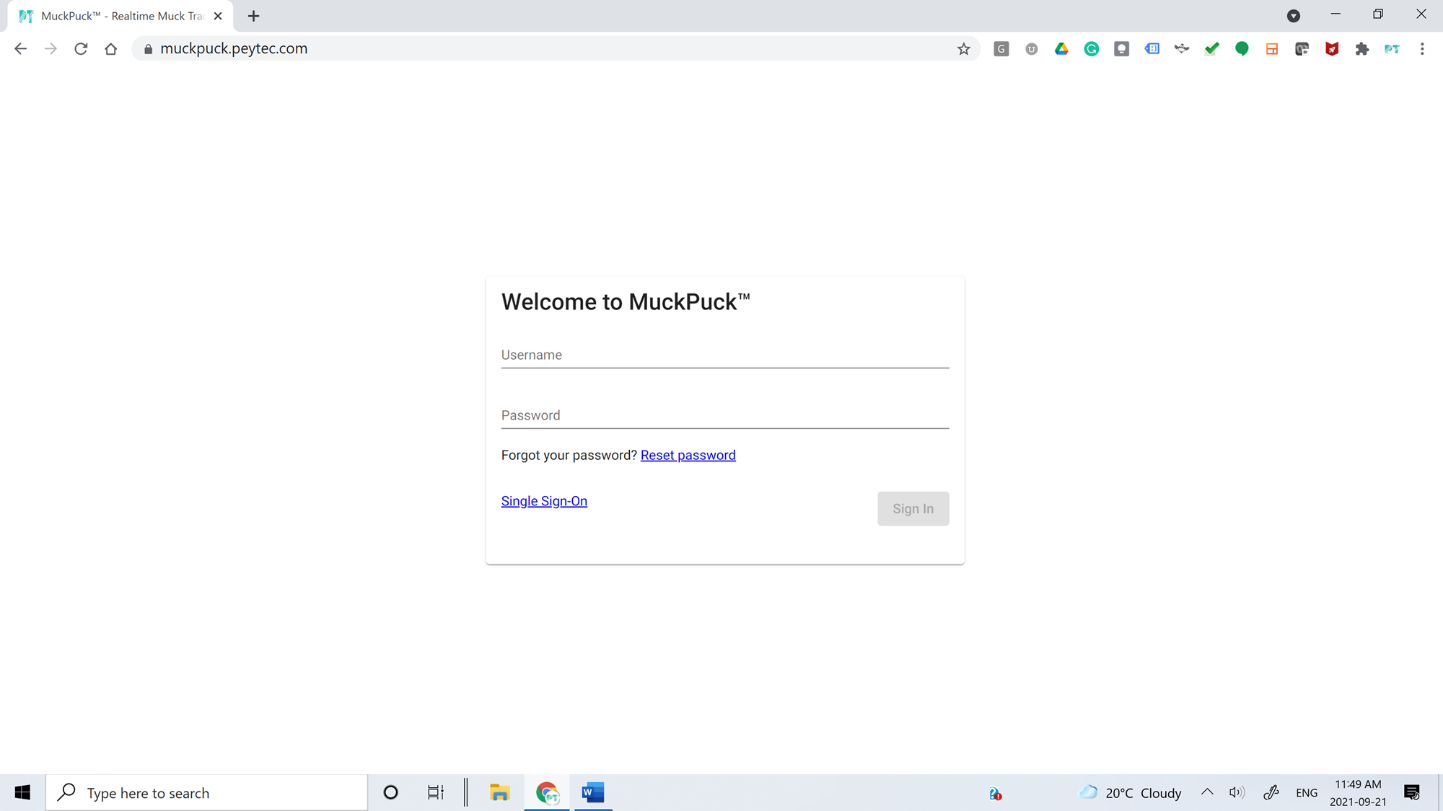
Task: Click the Username input field
Action: 724,355
